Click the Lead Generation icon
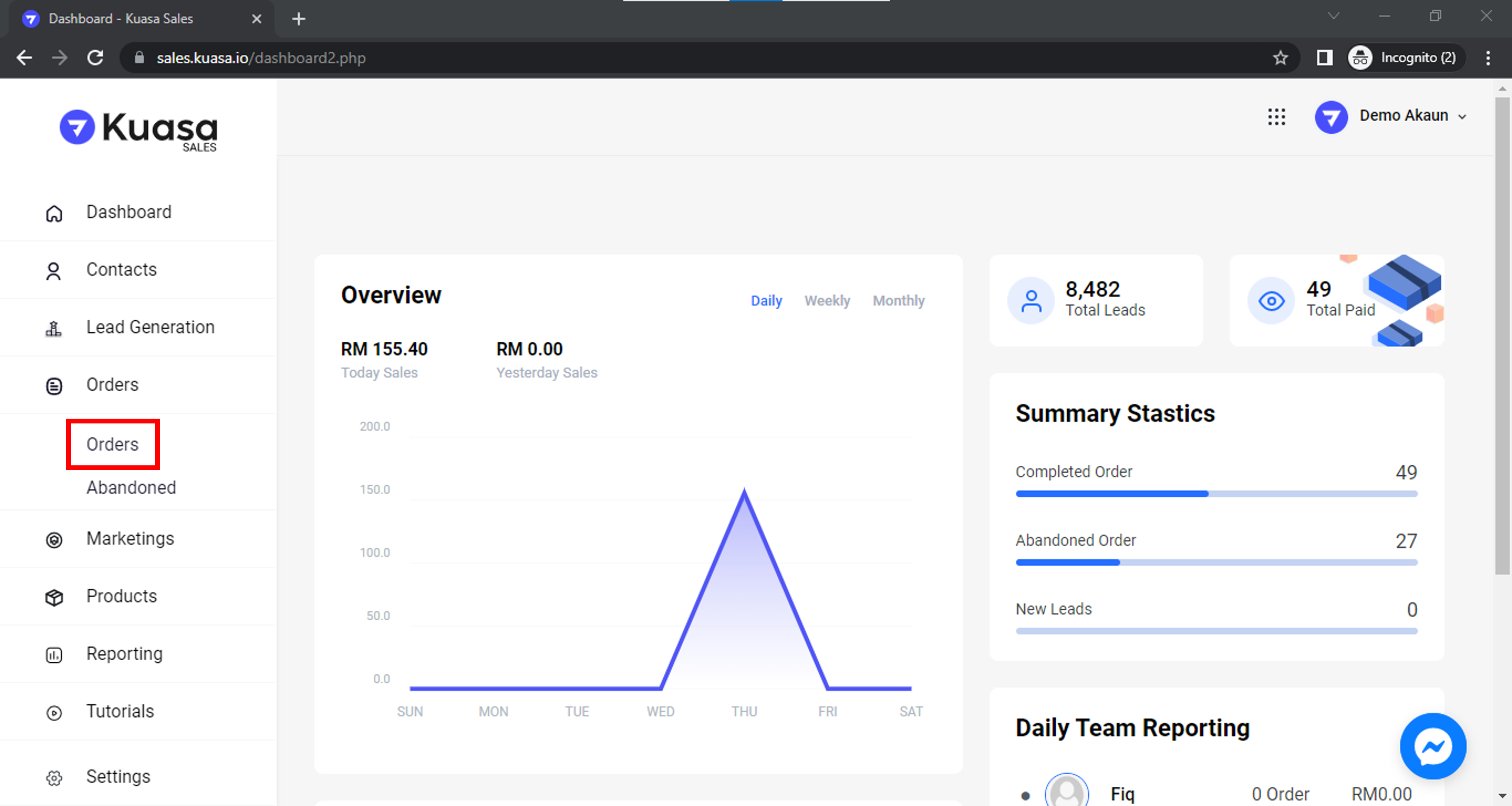This screenshot has height=806, width=1512. 53,328
